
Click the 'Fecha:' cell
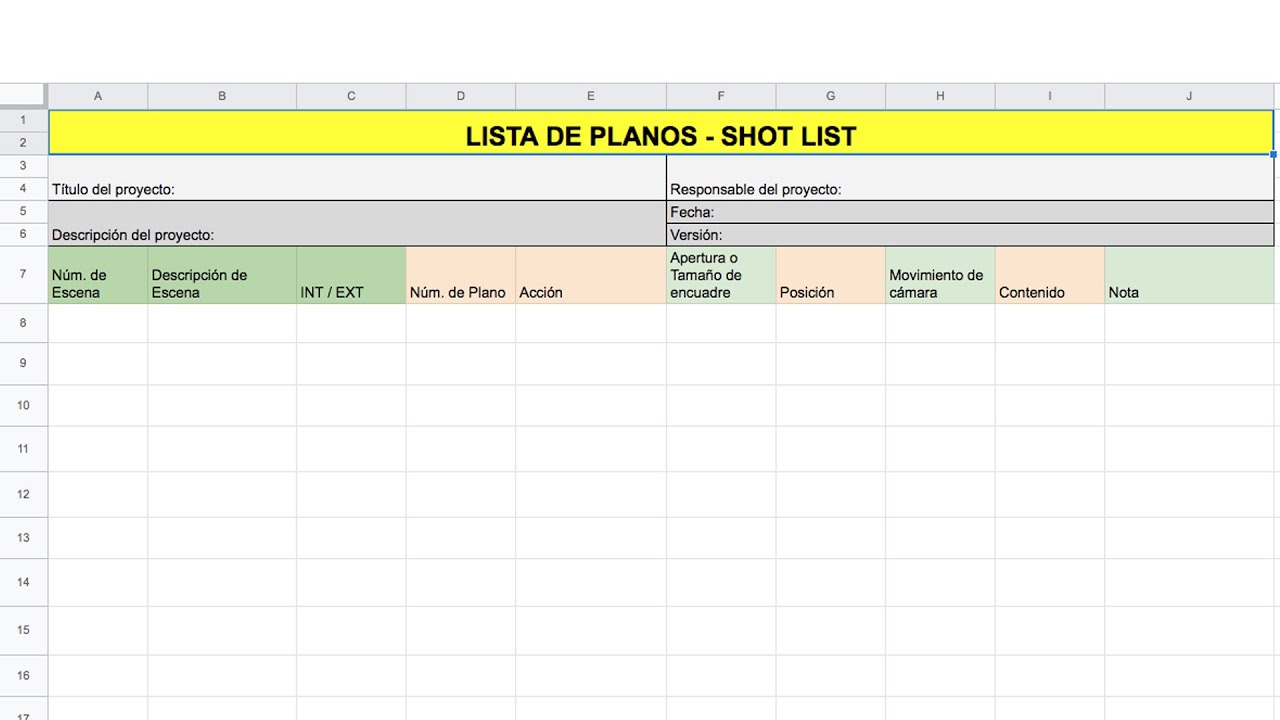point(970,212)
